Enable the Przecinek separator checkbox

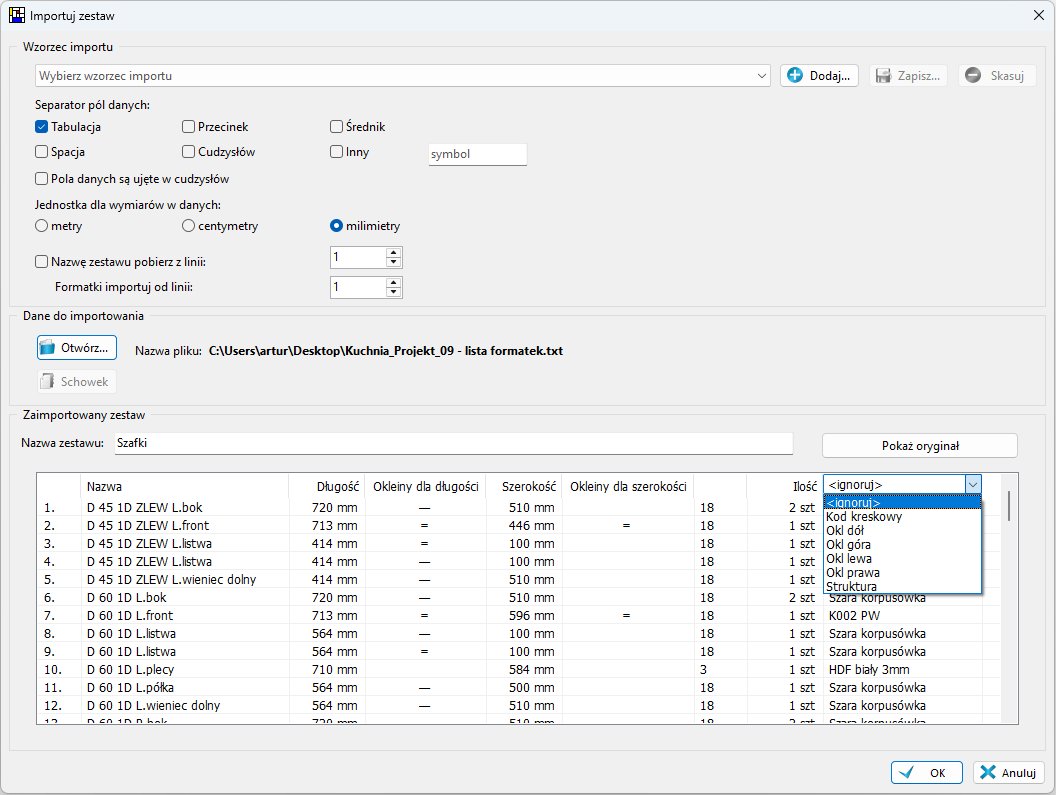click(189, 127)
